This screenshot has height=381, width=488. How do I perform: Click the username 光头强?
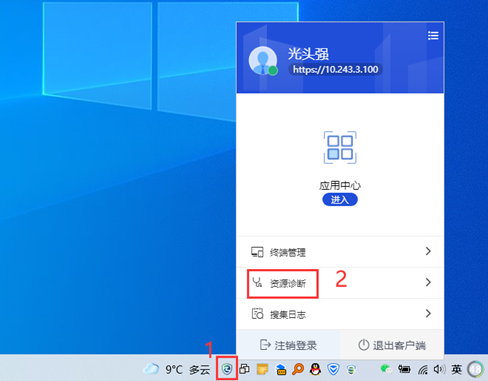(x=308, y=54)
